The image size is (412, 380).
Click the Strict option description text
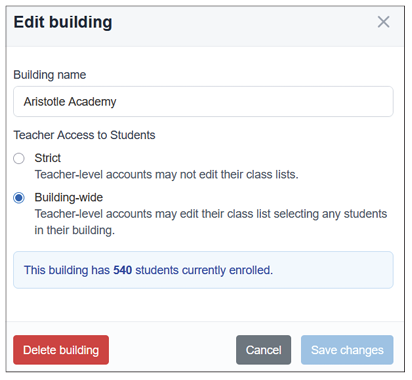[167, 175]
